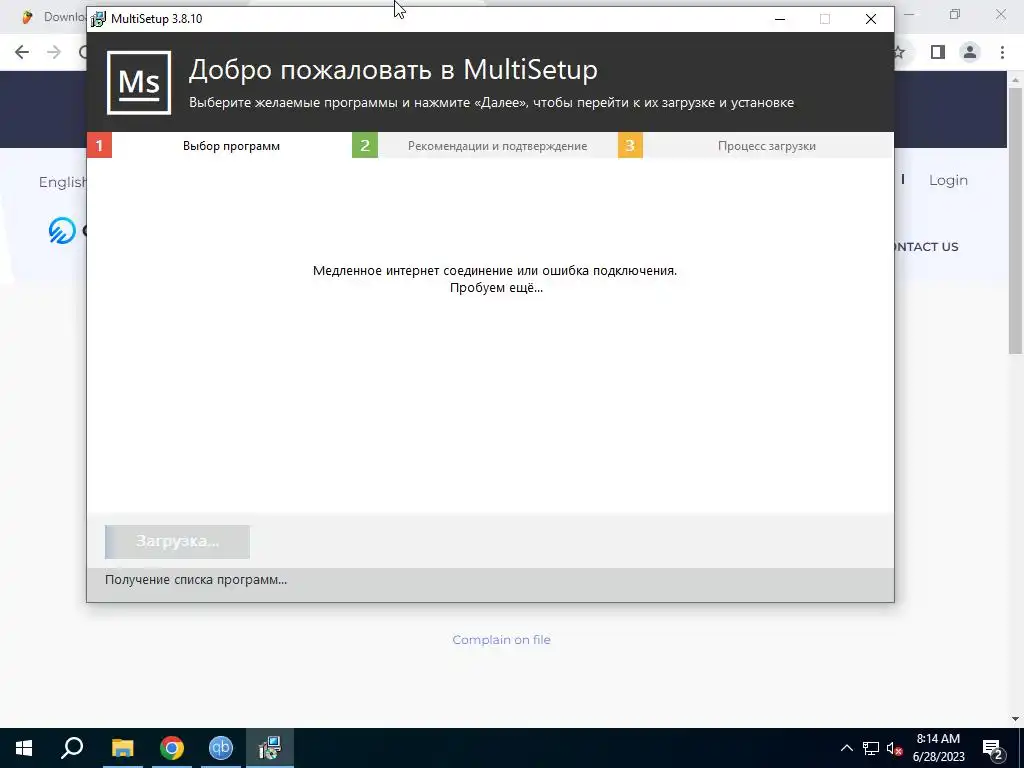Open Chrome side panel icon

click(x=938, y=52)
